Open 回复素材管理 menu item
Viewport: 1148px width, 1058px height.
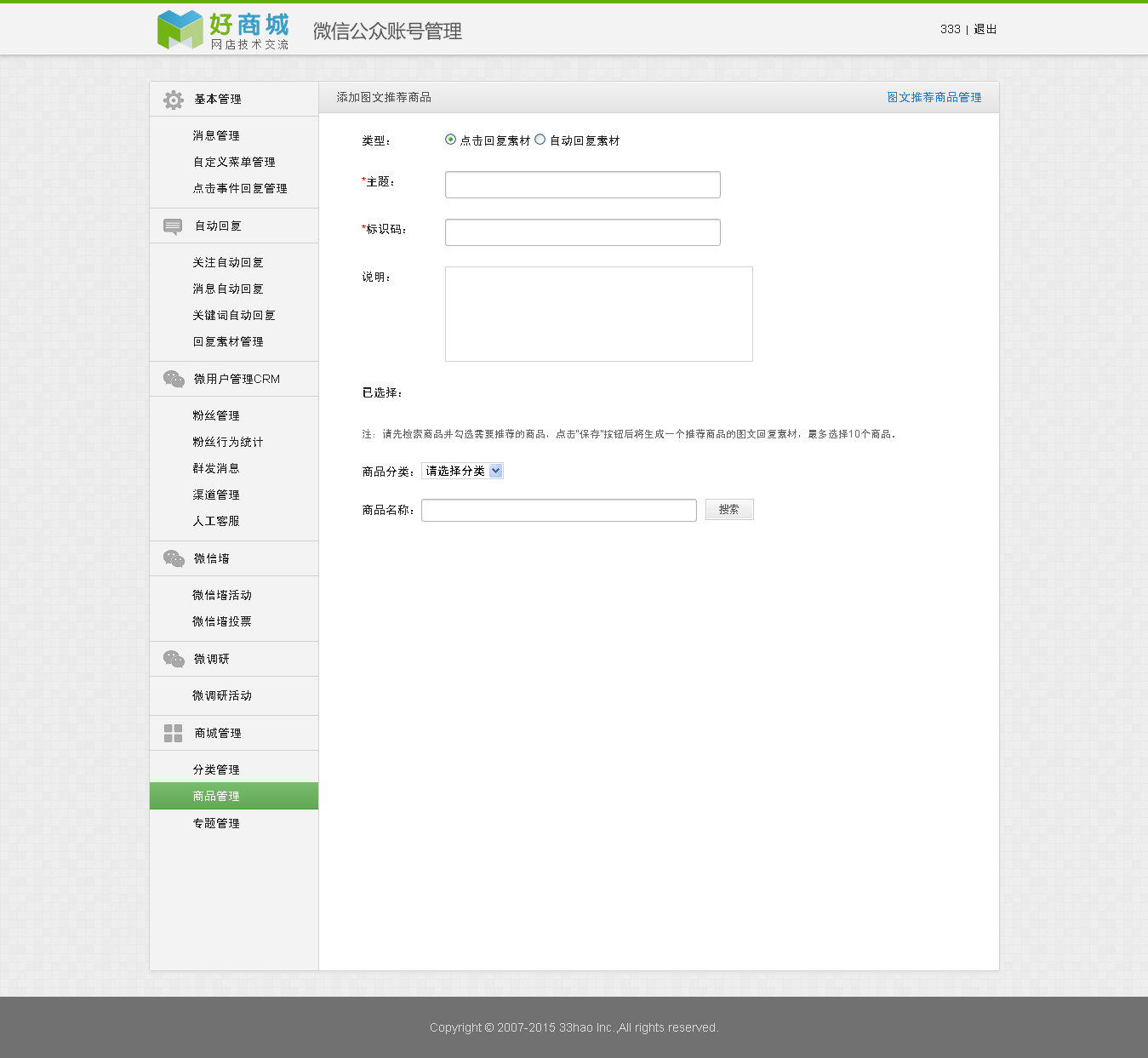(x=228, y=341)
